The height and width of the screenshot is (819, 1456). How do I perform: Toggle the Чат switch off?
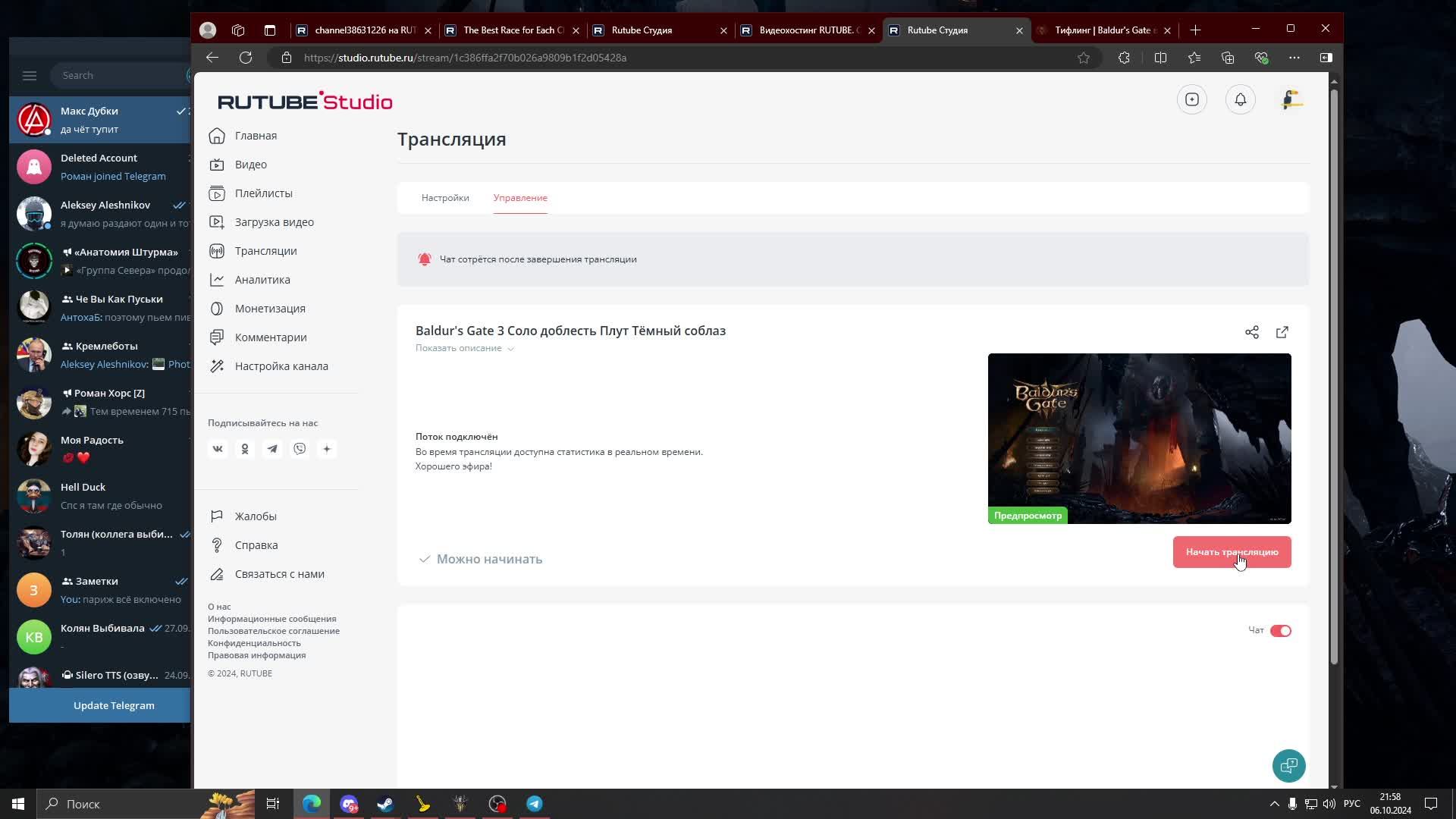(x=1282, y=630)
